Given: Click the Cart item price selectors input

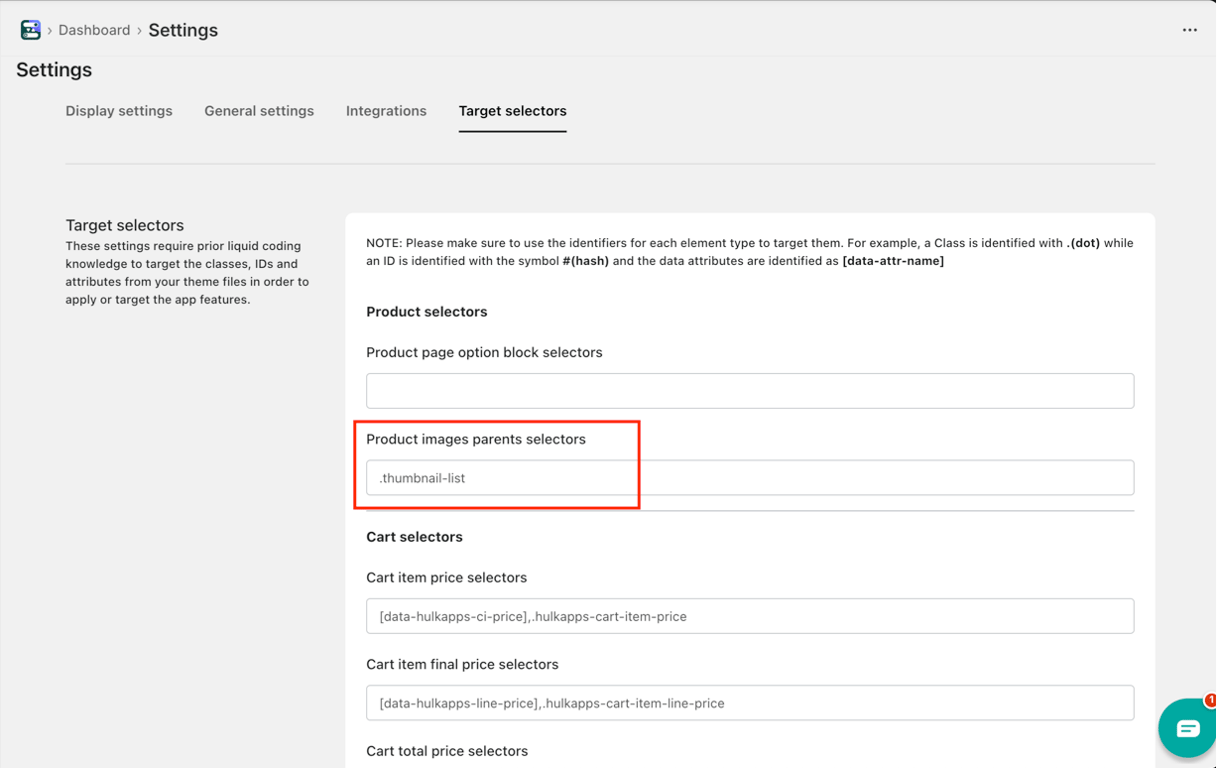Looking at the screenshot, I should (750, 616).
